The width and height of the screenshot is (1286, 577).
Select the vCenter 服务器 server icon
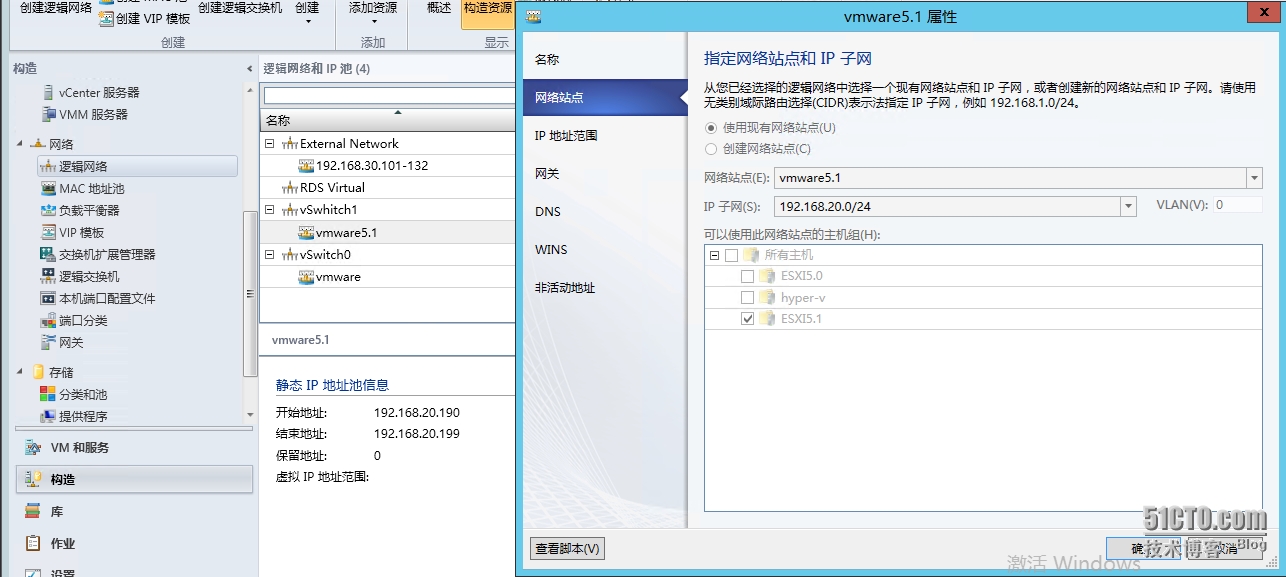[48, 92]
